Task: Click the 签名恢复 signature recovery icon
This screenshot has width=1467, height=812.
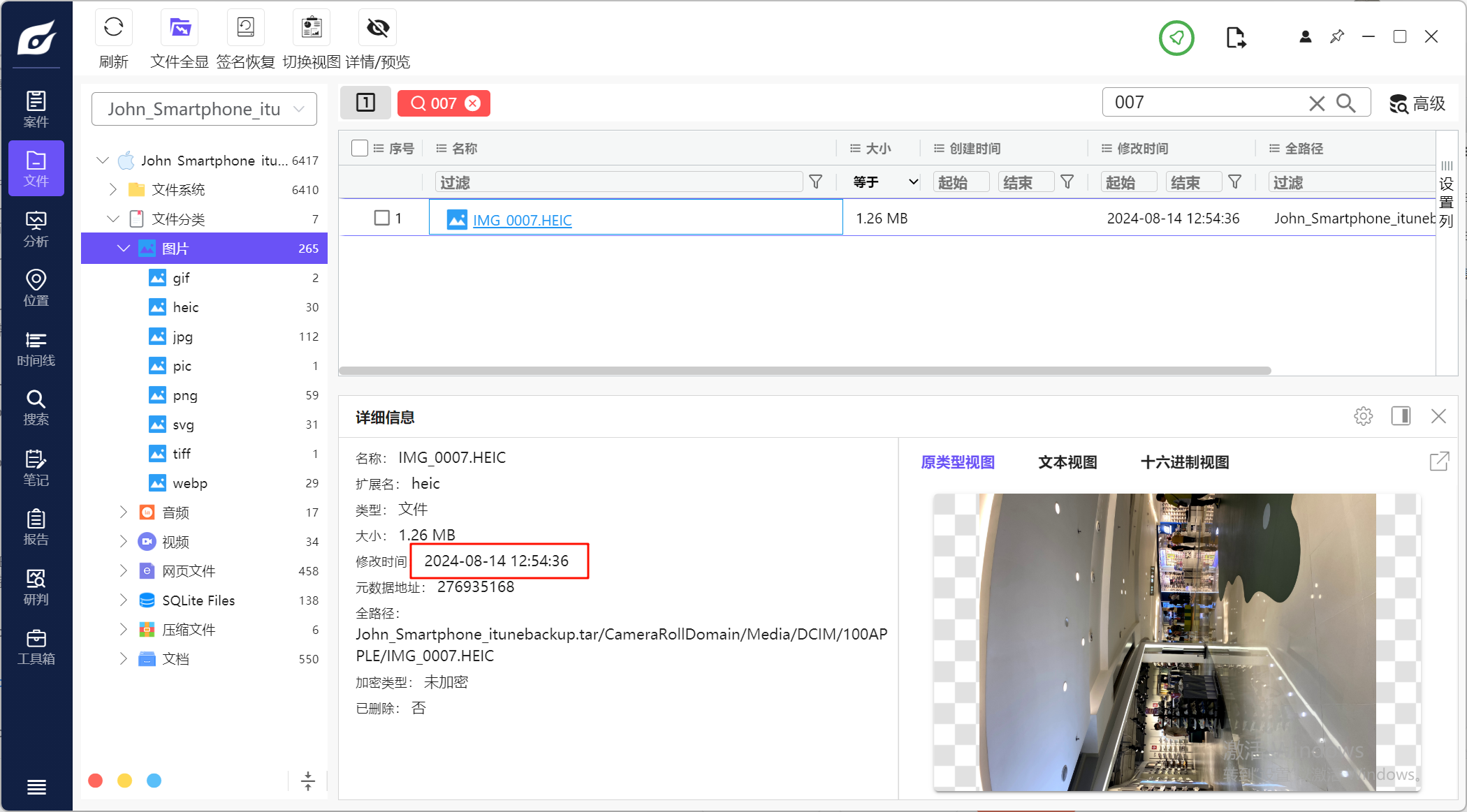Action: coord(245,28)
